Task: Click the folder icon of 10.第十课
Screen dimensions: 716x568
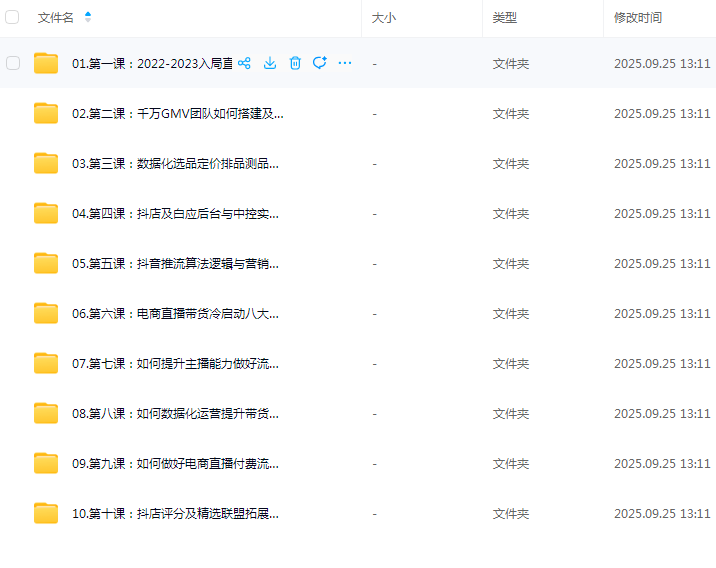Action: (x=46, y=513)
